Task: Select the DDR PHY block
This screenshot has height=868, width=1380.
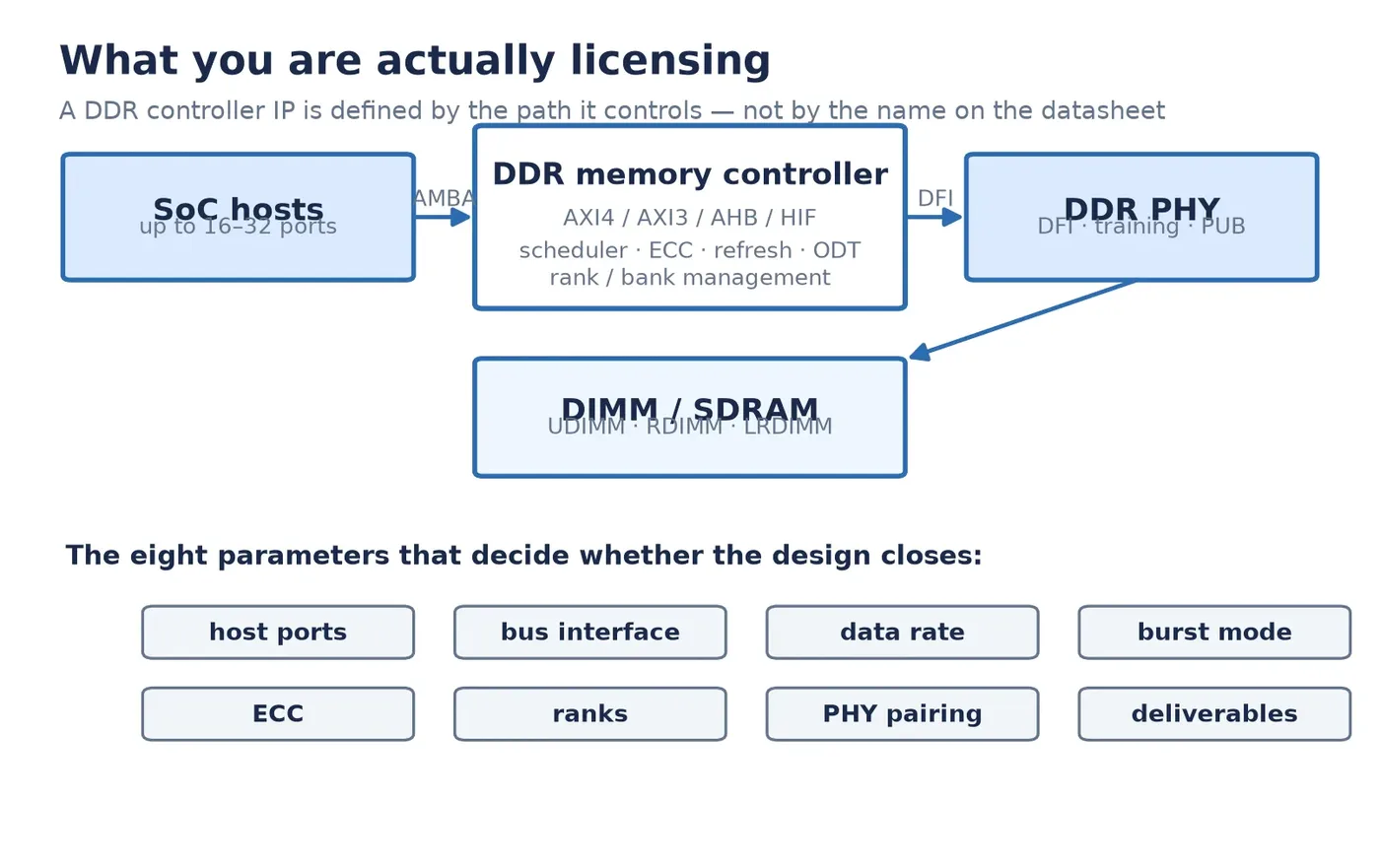Action: 1141,217
